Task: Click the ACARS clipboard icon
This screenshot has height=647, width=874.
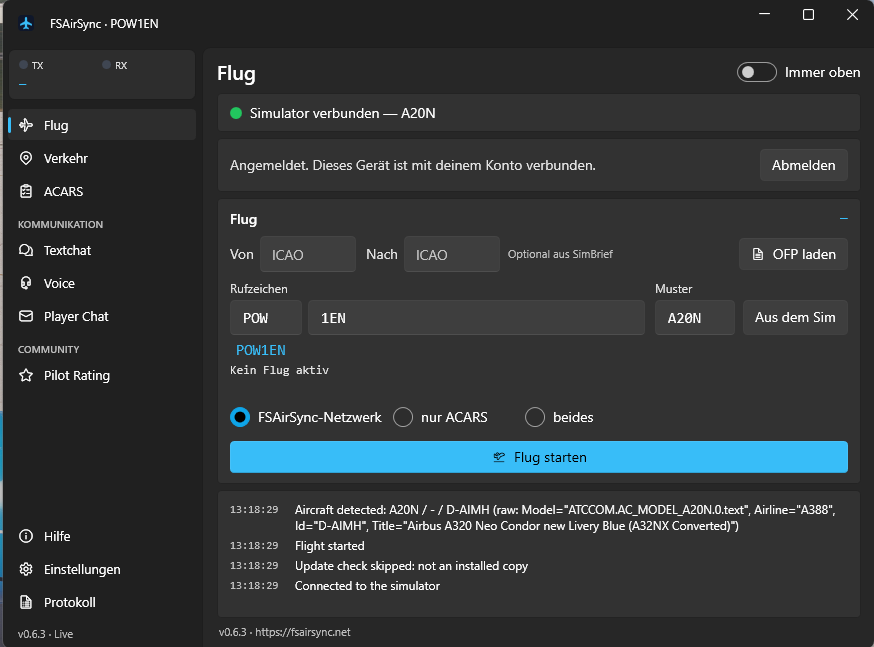Action: tap(26, 191)
